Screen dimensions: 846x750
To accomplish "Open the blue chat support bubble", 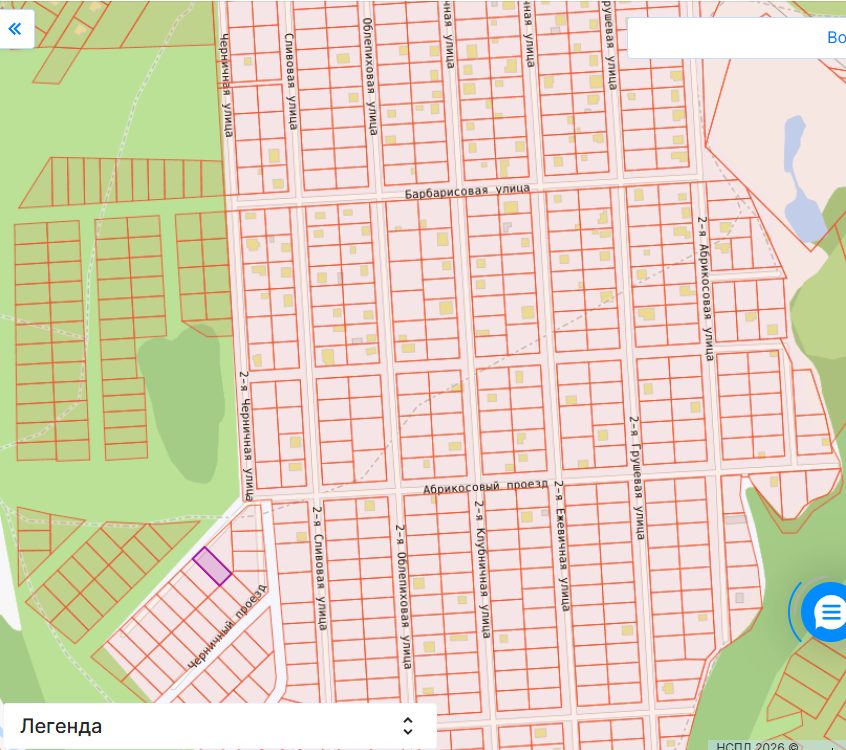I will [x=827, y=612].
